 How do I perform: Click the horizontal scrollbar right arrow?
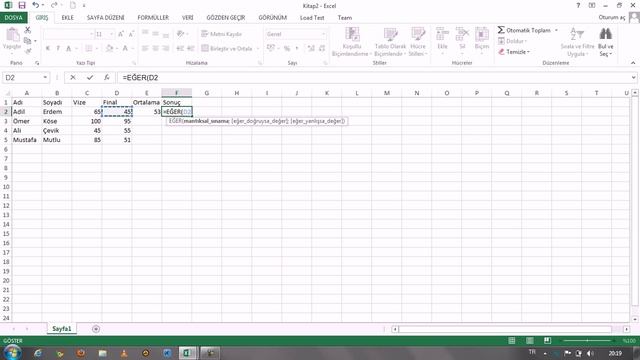pyautogui.click(x=627, y=329)
